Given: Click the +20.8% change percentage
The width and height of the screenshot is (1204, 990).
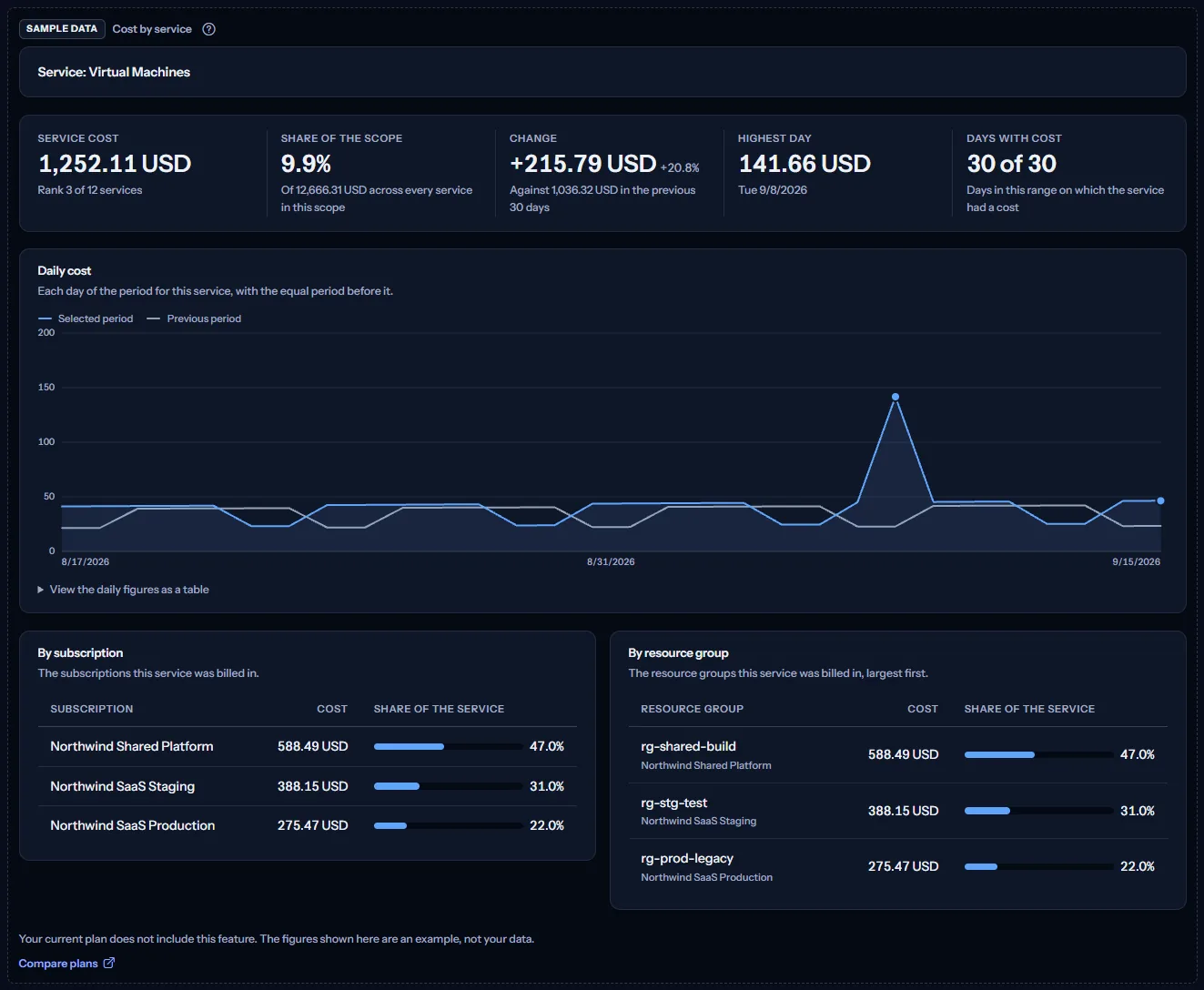Looking at the screenshot, I should coord(680,168).
